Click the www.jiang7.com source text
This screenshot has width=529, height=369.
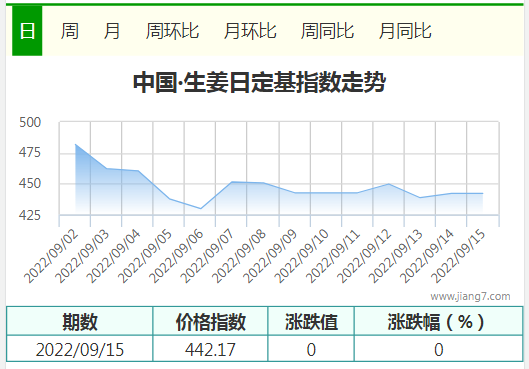pyautogui.click(x=470, y=296)
